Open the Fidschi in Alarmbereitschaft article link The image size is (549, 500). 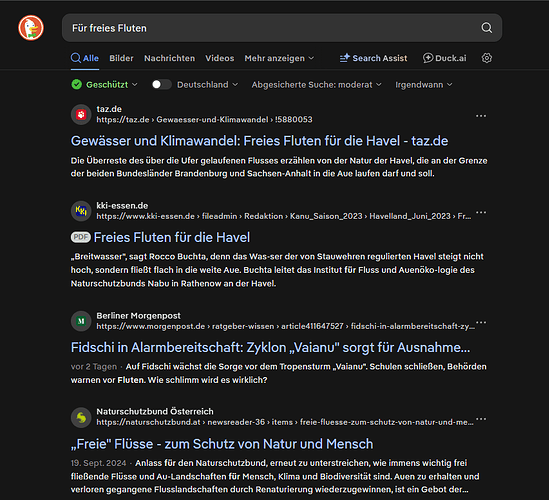click(270, 347)
